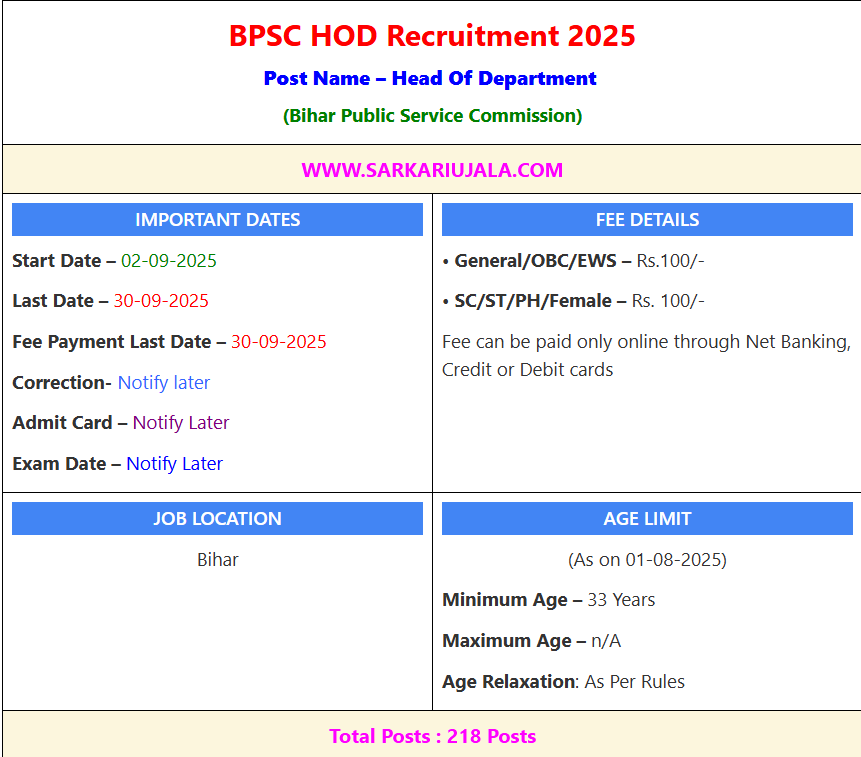This screenshot has height=757, width=861.
Task: Click the Last Date 30-09-2025 value
Action: pos(161,301)
